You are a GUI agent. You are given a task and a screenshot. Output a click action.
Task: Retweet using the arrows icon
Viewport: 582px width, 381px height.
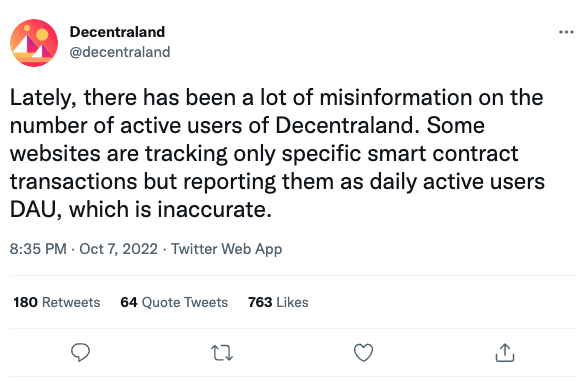(x=222, y=353)
